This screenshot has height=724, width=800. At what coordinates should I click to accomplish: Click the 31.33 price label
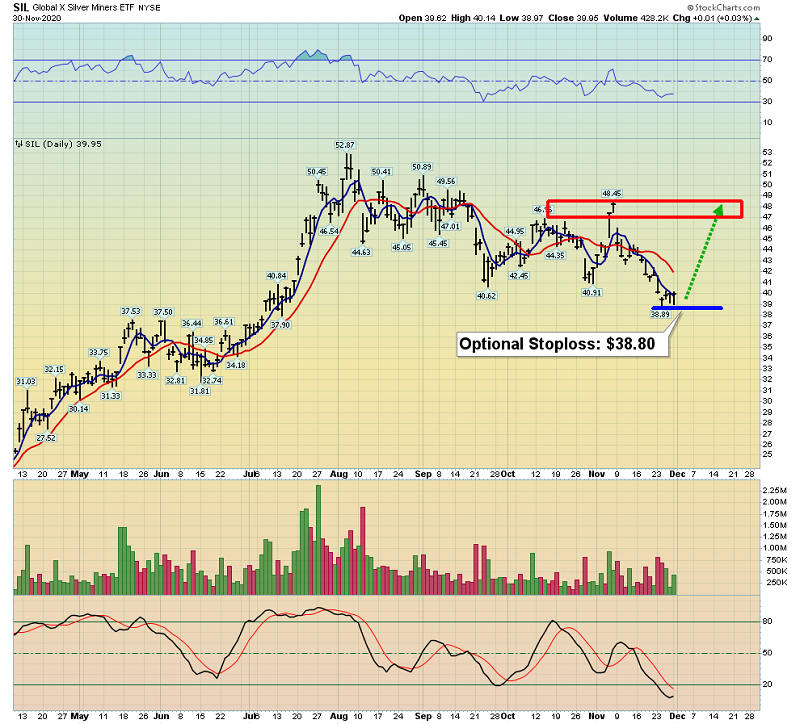pos(111,396)
